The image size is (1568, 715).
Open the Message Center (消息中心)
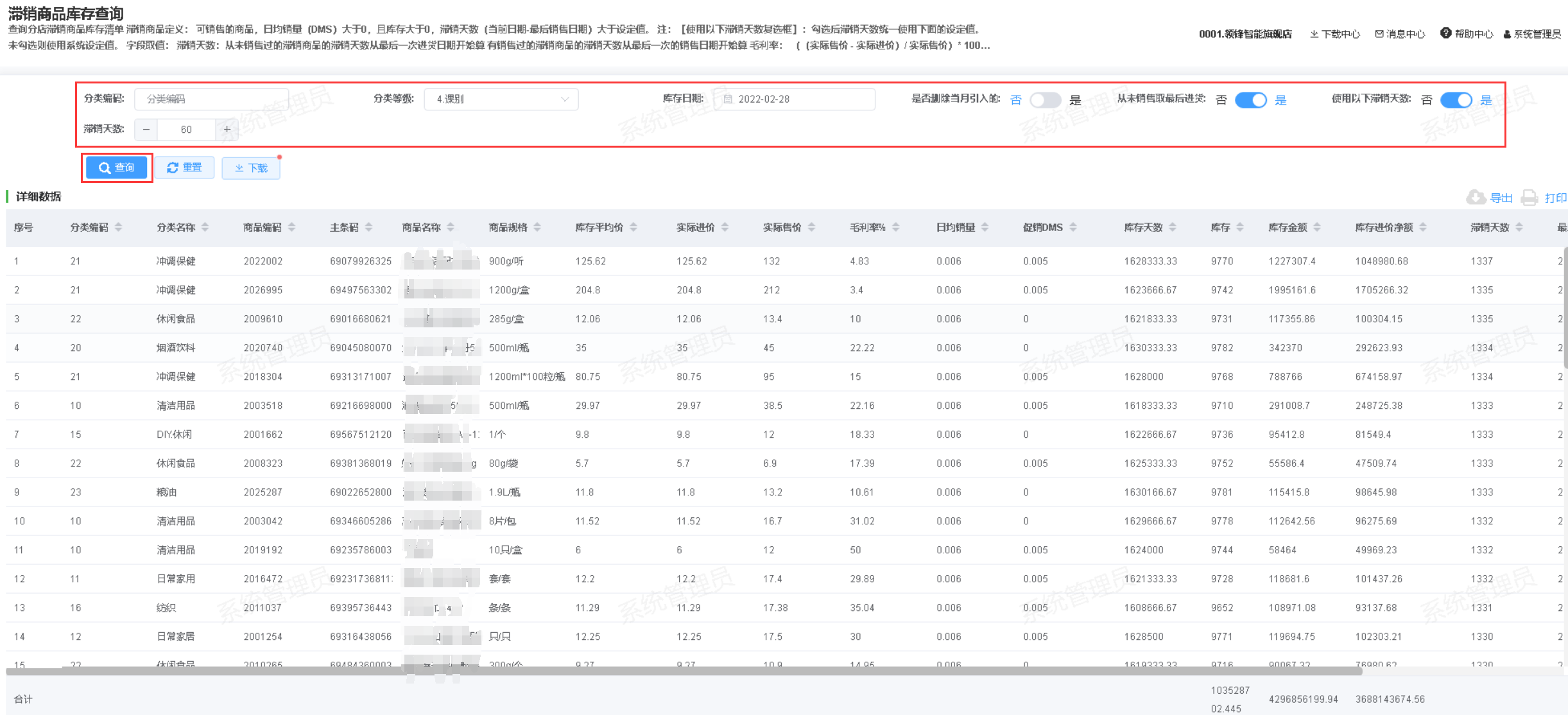click(1400, 34)
